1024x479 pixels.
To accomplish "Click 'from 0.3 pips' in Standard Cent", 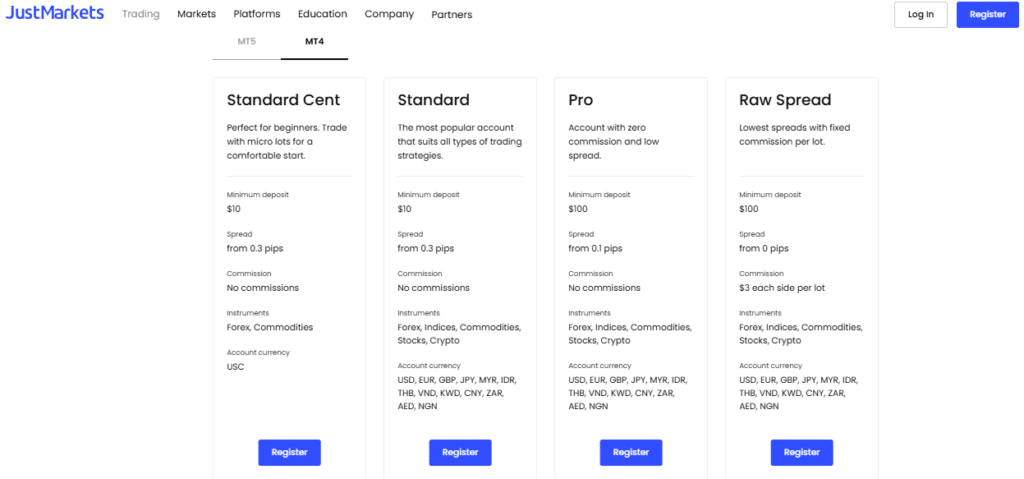I will tap(255, 249).
